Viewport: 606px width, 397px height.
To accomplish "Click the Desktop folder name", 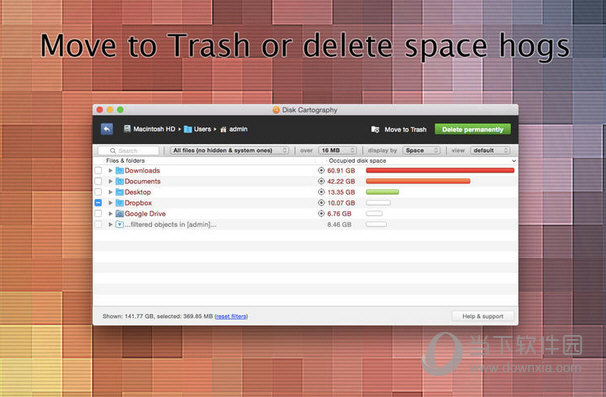I will point(138,192).
